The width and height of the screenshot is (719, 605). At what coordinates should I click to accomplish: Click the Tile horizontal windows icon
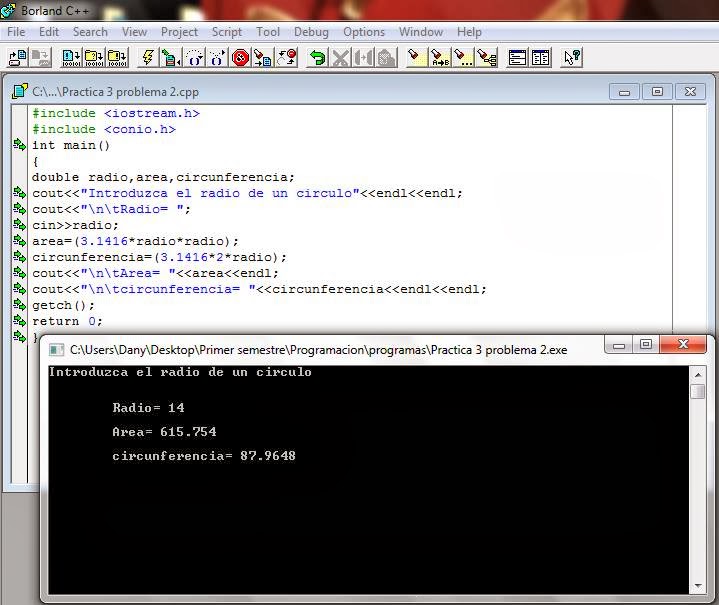click(x=517, y=58)
